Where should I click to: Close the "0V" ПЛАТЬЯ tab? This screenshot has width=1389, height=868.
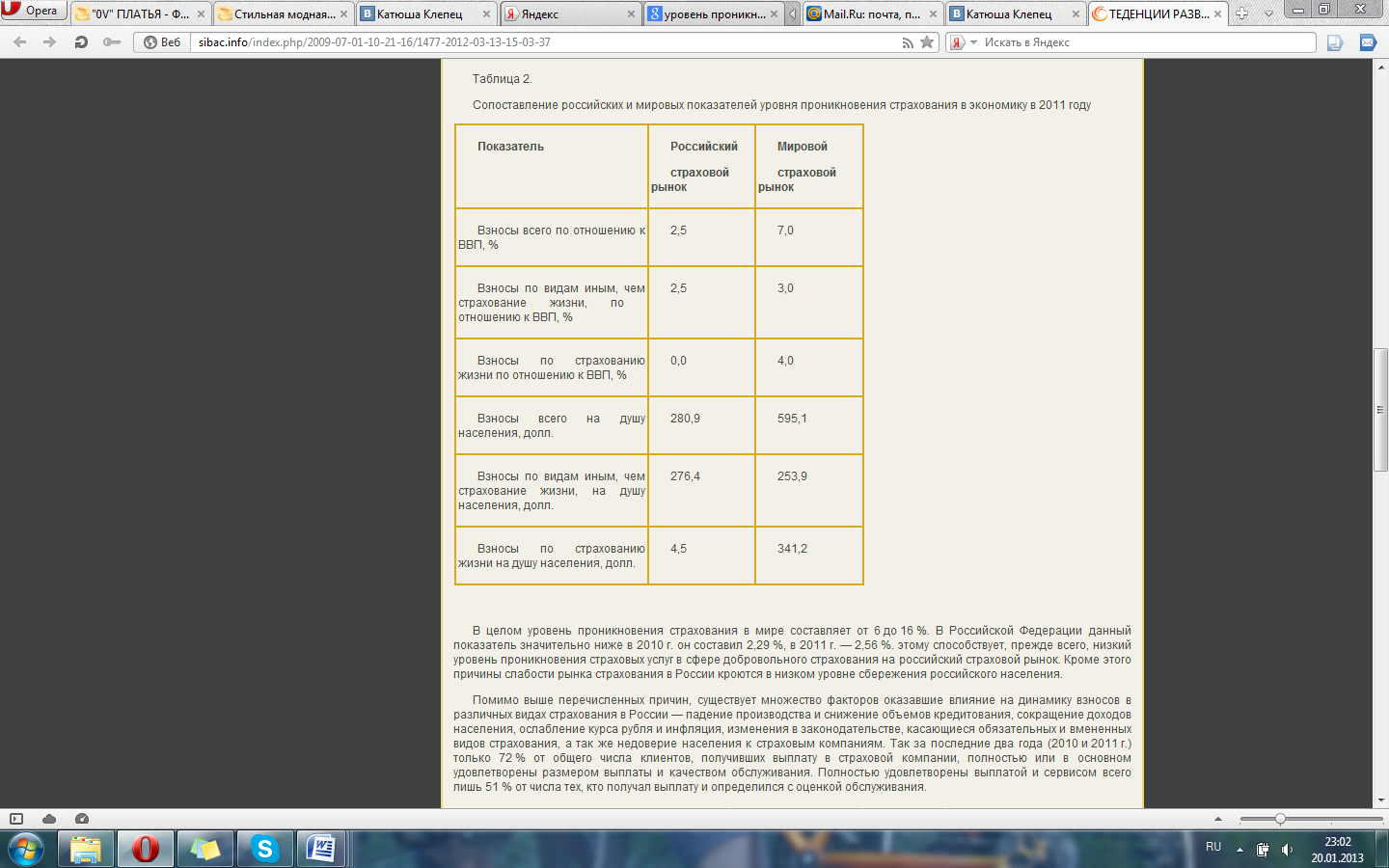(201, 14)
